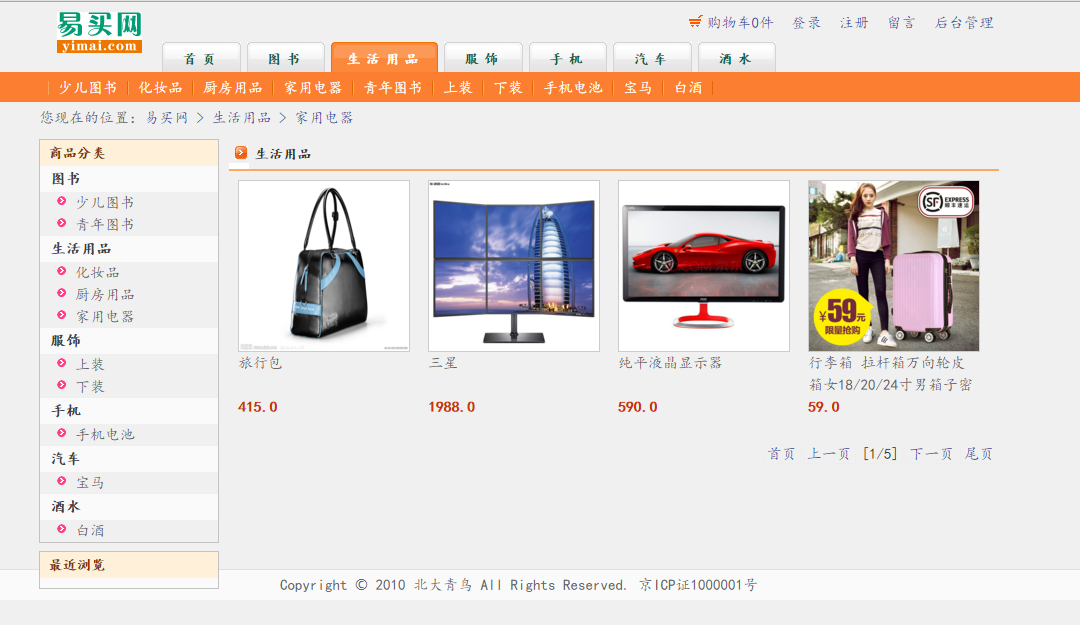Click the [1/5] page indicator
Screen dimensions: 1080x625
880,453
